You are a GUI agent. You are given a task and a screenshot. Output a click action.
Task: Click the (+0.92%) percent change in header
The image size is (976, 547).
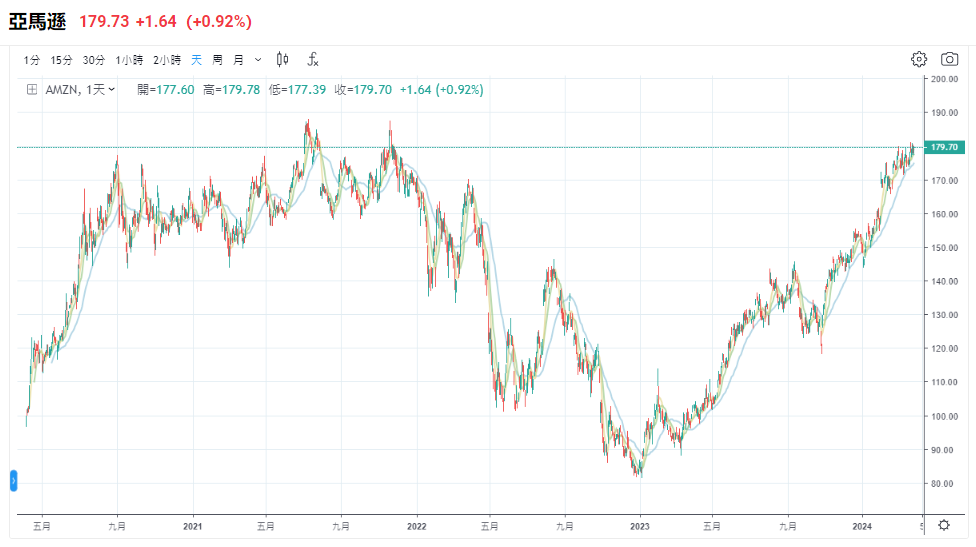click(x=219, y=21)
